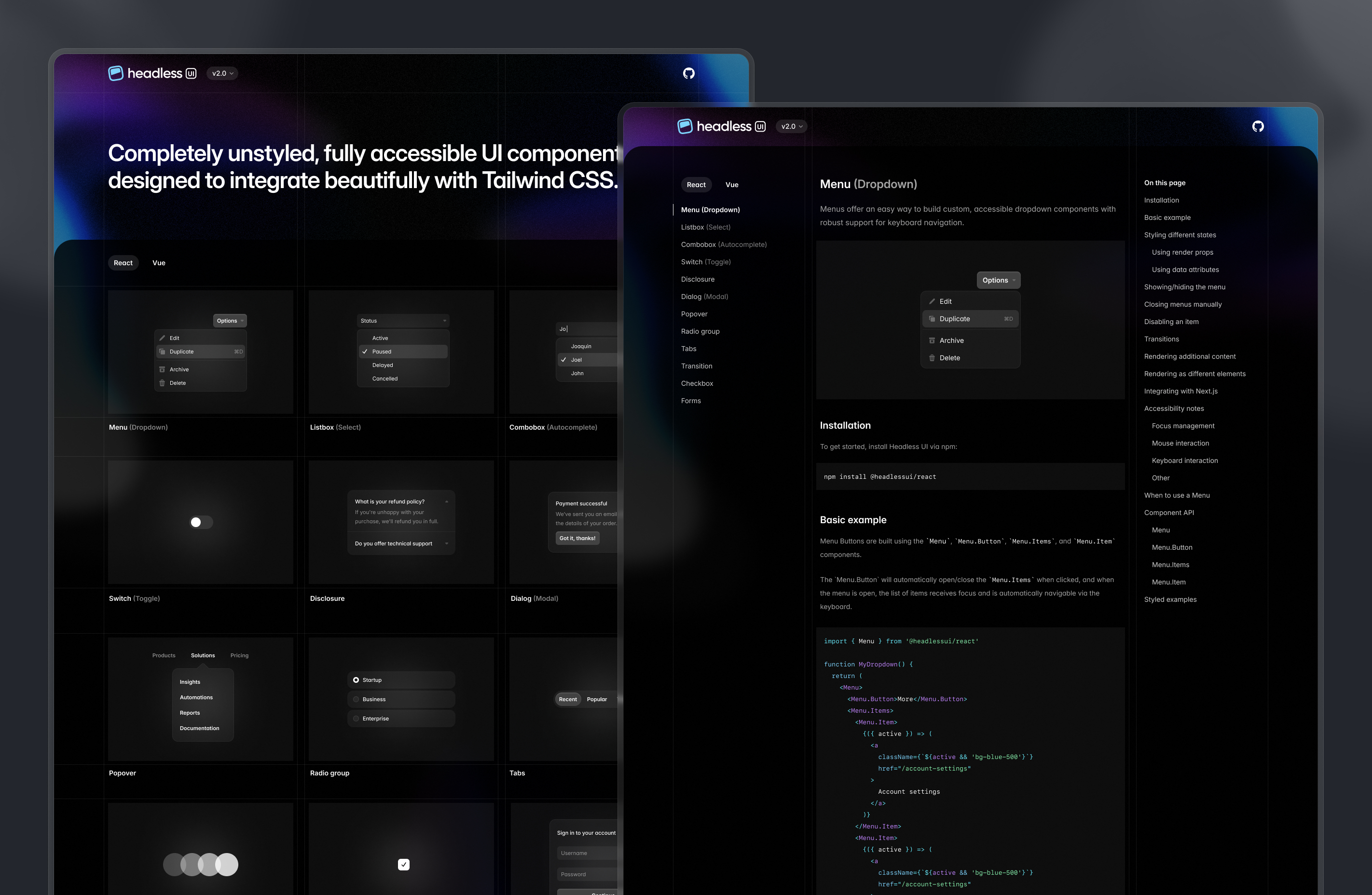
Task: Expand technical support disclosure chevron
Action: (x=447, y=543)
